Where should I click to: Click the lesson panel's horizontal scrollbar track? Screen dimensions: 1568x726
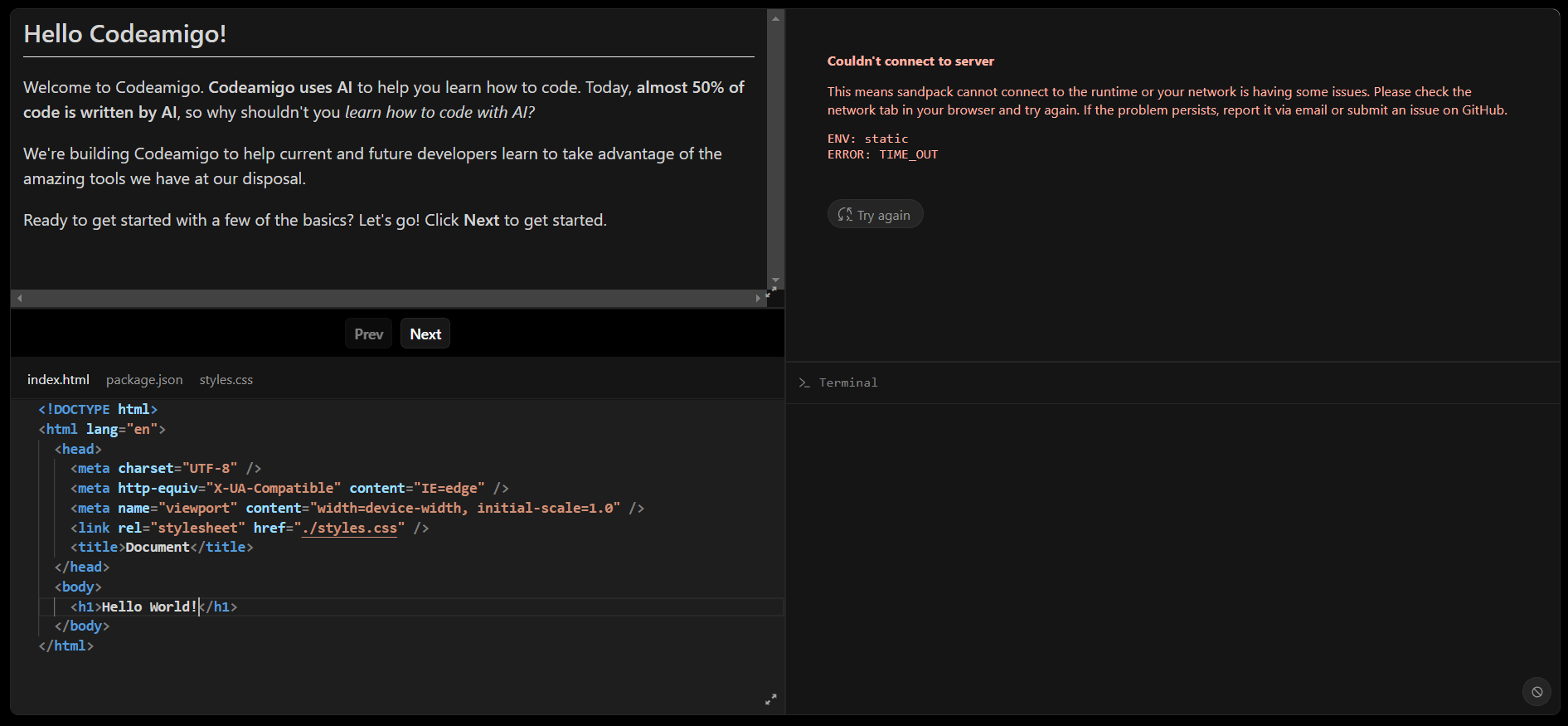pos(389,298)
